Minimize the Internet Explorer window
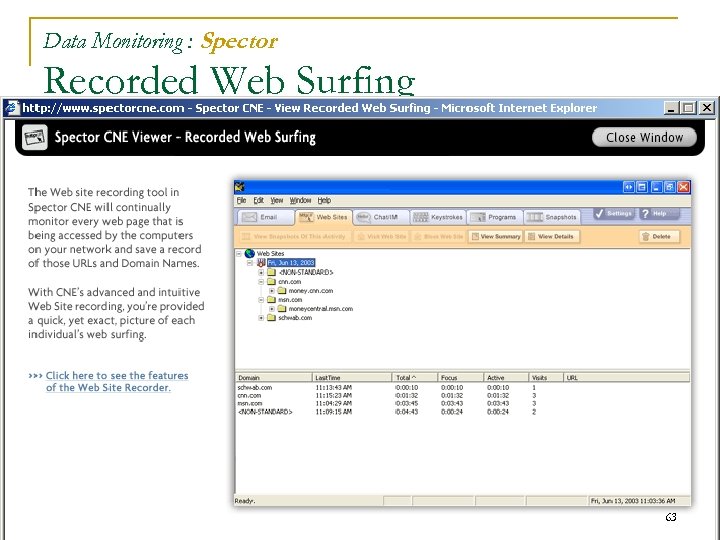Image resolution: width=720 pixels, height=540 pixels. point(671,108)
